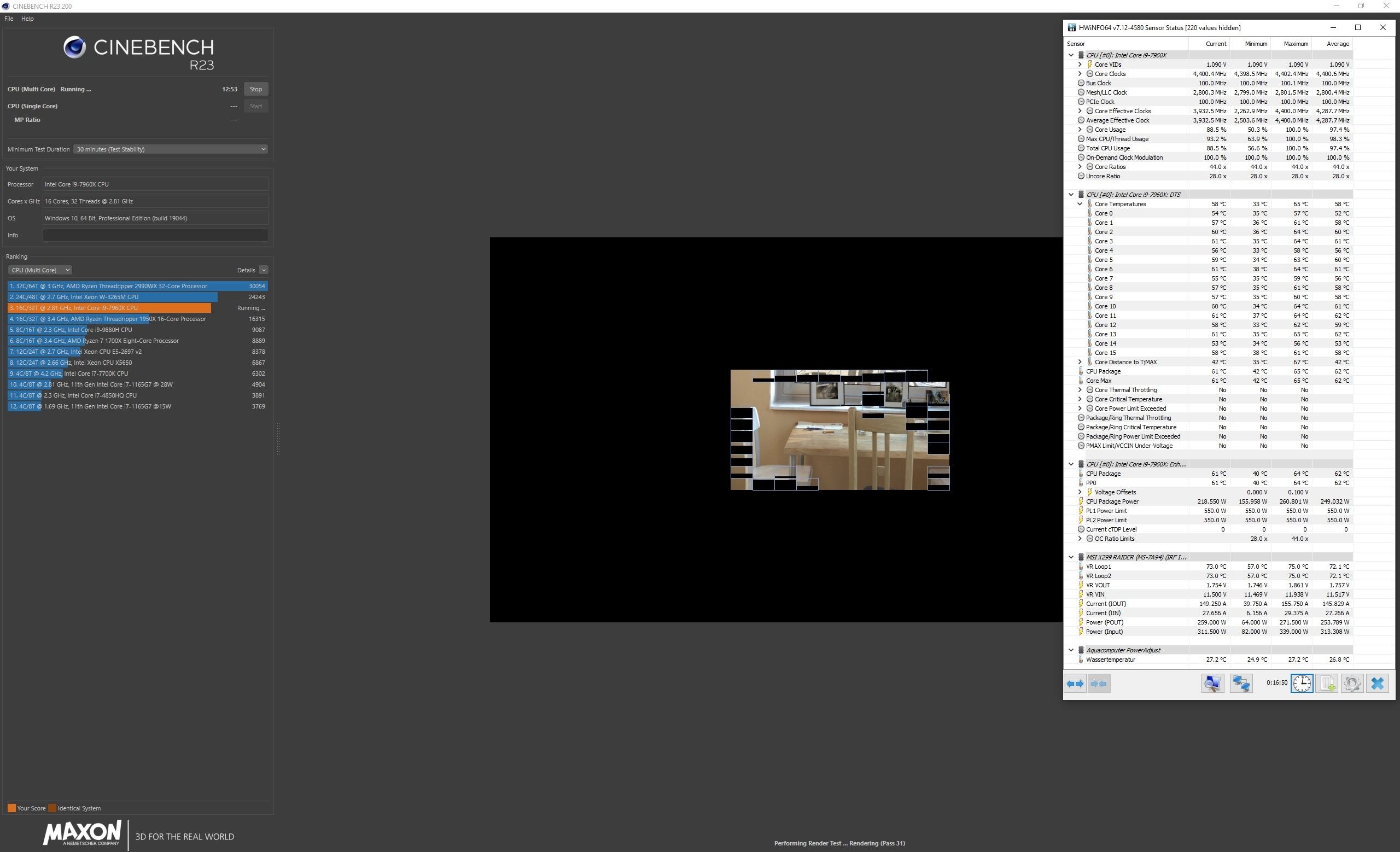Click PL1 Power Limit lightning icon

click(x=1081, y=511)
